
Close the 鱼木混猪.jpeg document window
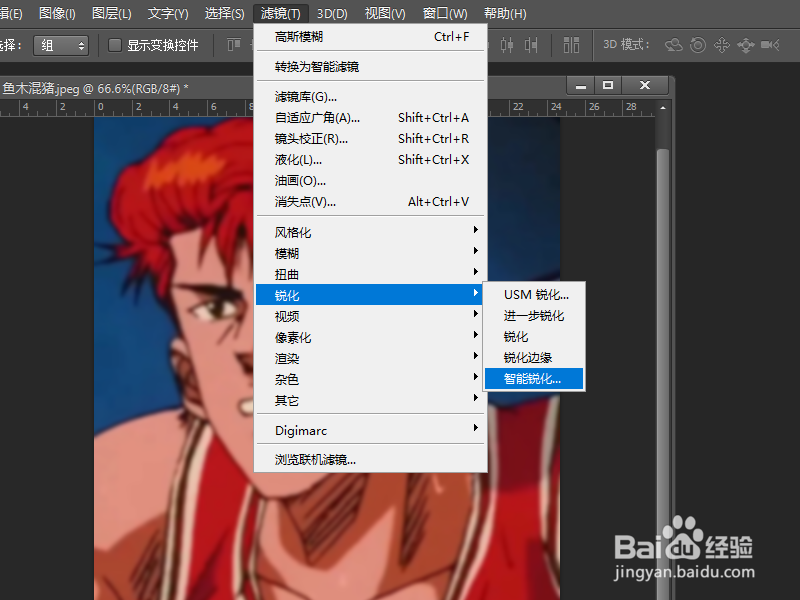pyautogui.click(x=645, y=86)
